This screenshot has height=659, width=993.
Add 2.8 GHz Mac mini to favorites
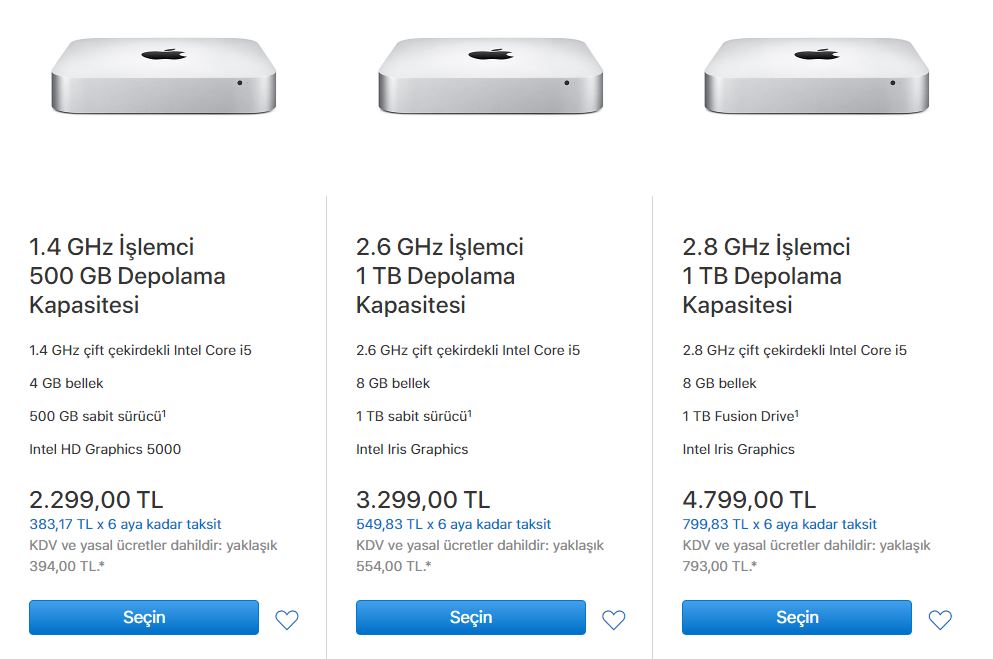click(x=940, y=620)
